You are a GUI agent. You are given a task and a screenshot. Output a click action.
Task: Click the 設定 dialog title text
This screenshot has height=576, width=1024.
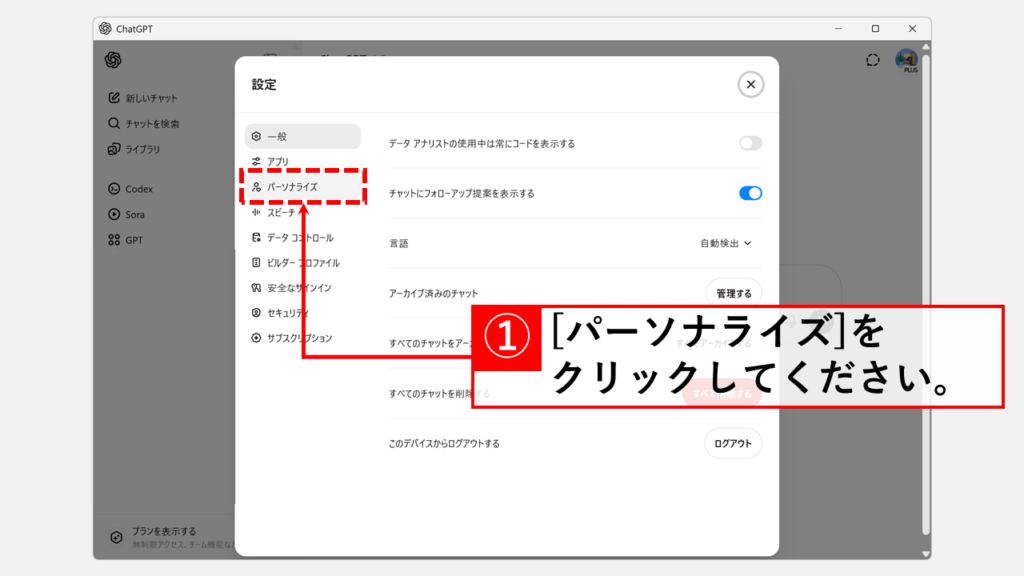[x=264, y=84]
